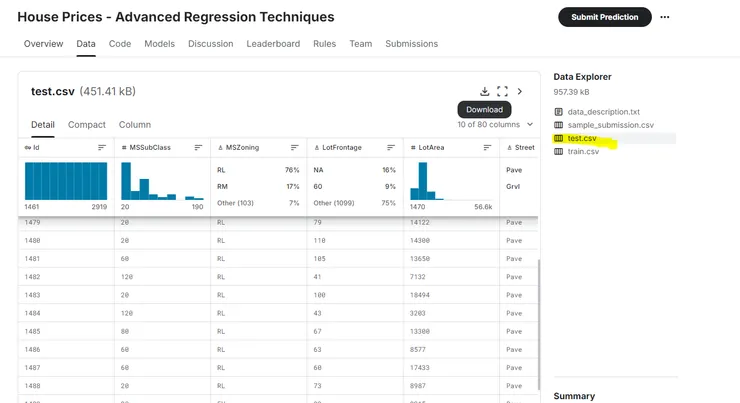The width and height of the screenshot is (740, 403).
Task: Click the Submit Prediction button
Action: pyautogui.click(x=604, y=17)
